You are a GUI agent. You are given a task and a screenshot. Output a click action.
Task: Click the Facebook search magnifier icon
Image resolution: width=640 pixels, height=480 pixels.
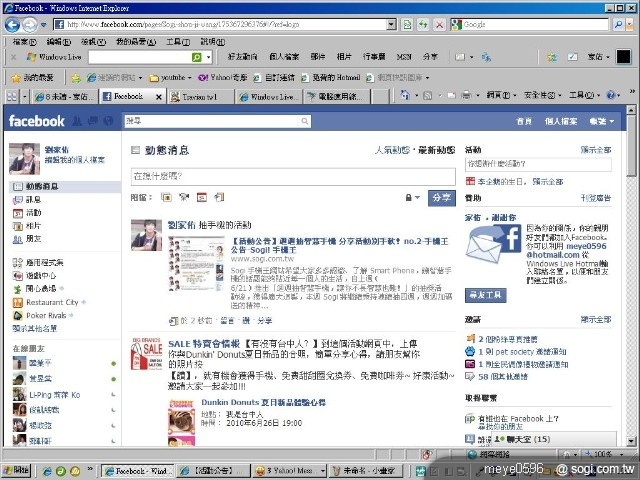tap(304, 121)
